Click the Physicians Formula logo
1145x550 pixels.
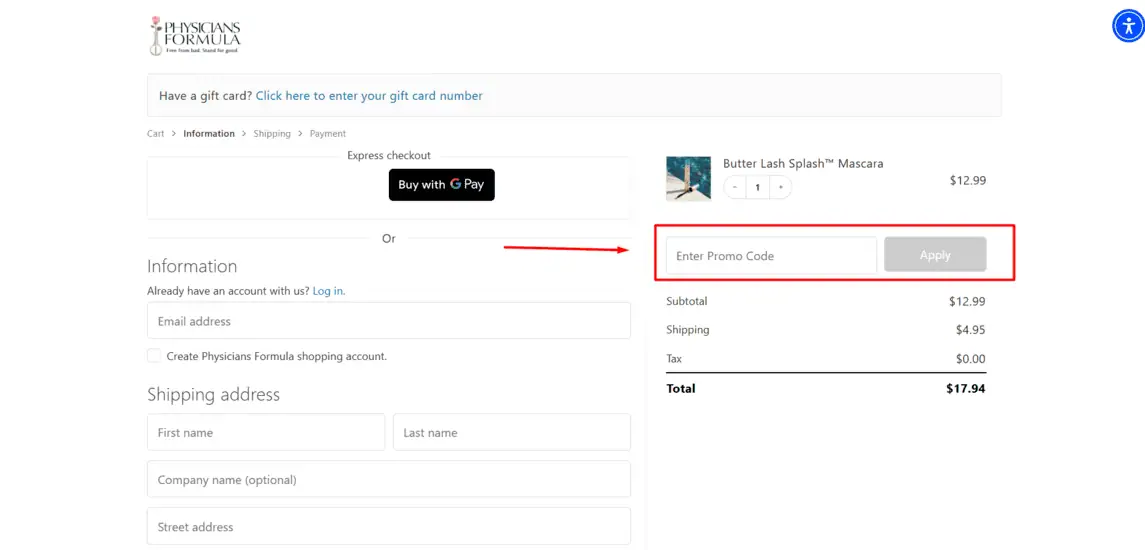(195, 36)
